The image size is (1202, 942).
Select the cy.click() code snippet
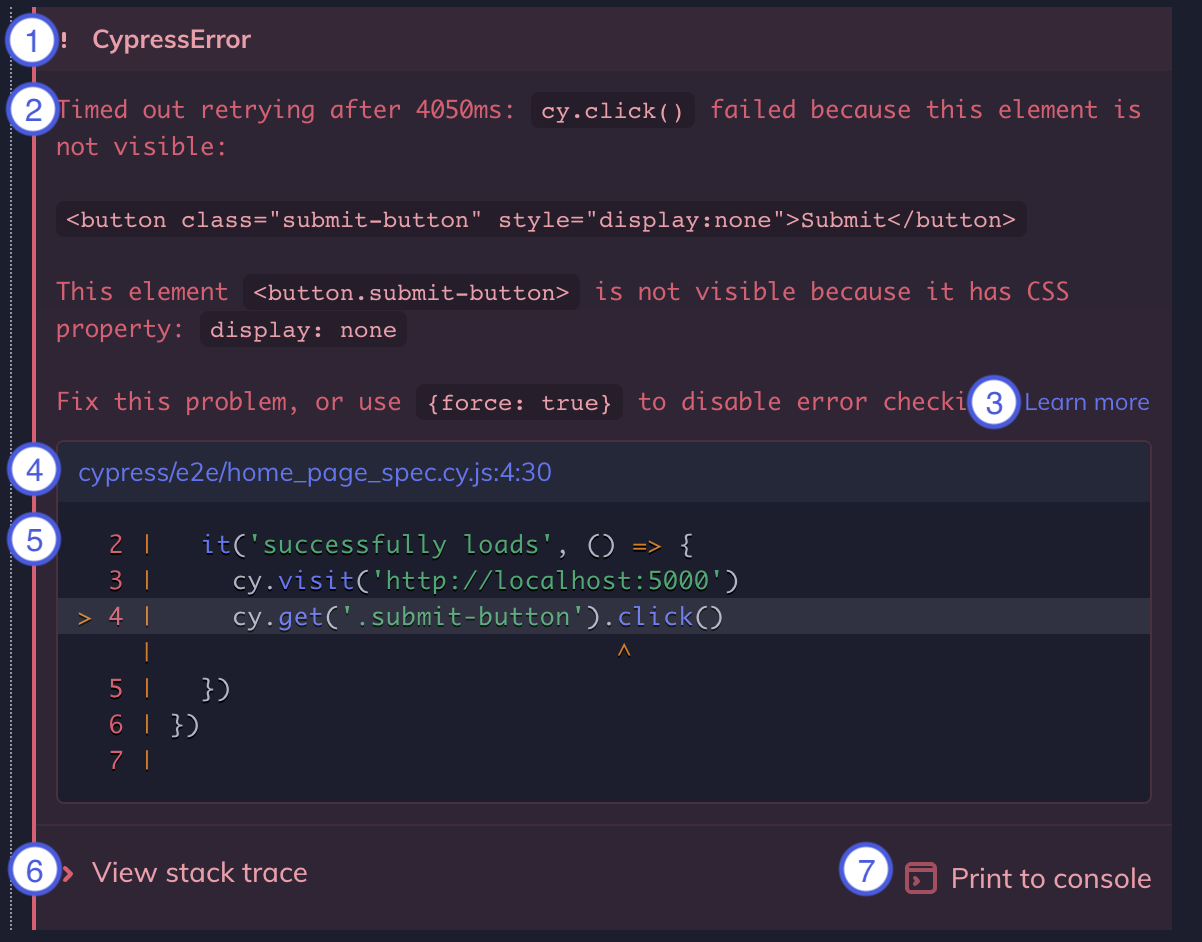612,110
